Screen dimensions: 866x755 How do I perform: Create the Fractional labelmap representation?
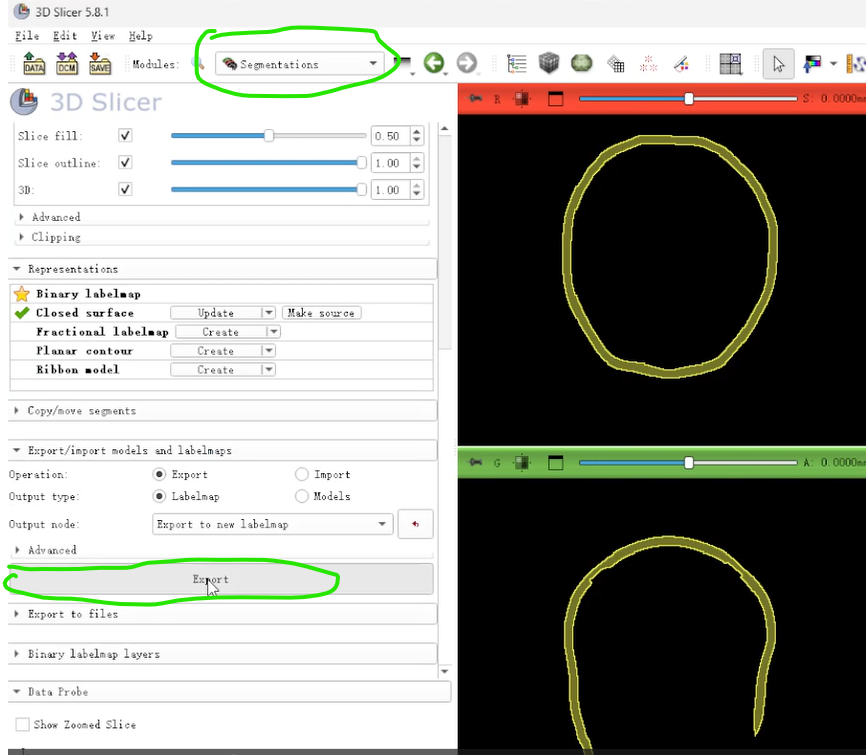tap(221, 331)
